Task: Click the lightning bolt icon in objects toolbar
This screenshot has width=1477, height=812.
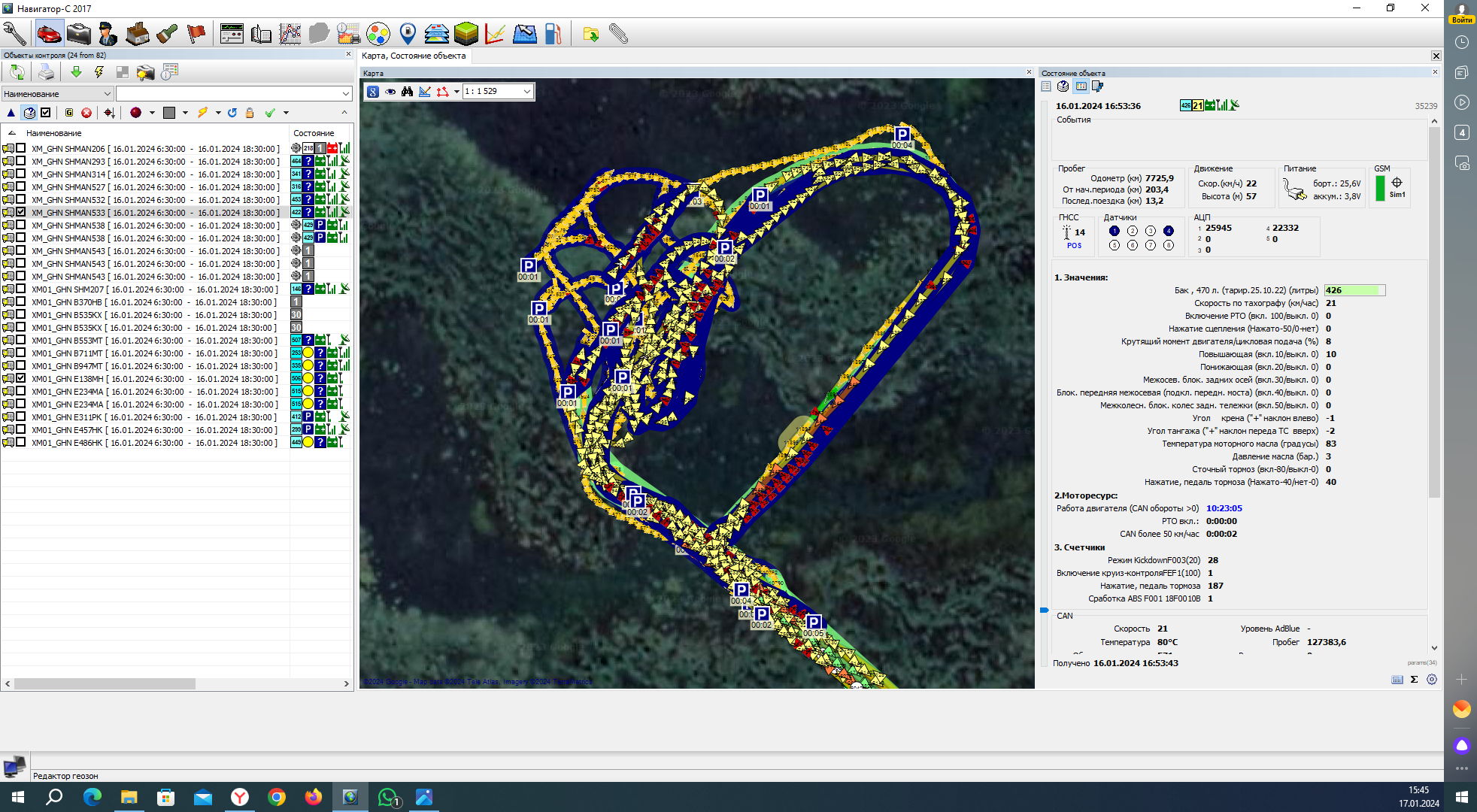Action: 99,71
